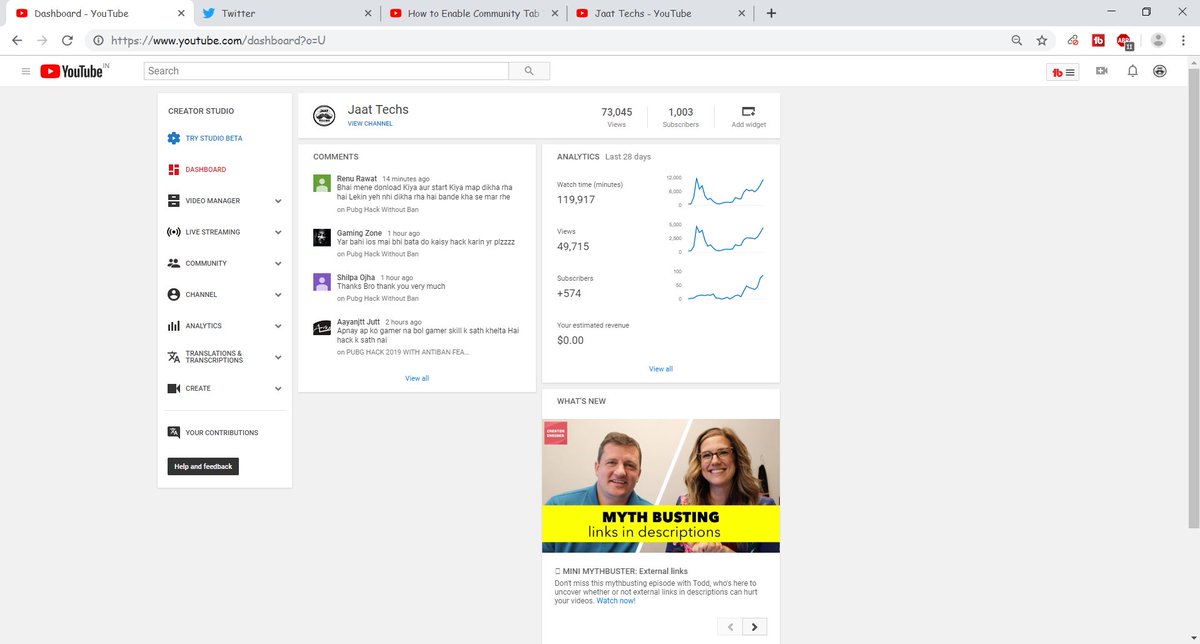
Task: Expand the Video Manager section
Action: click(278, 201)
